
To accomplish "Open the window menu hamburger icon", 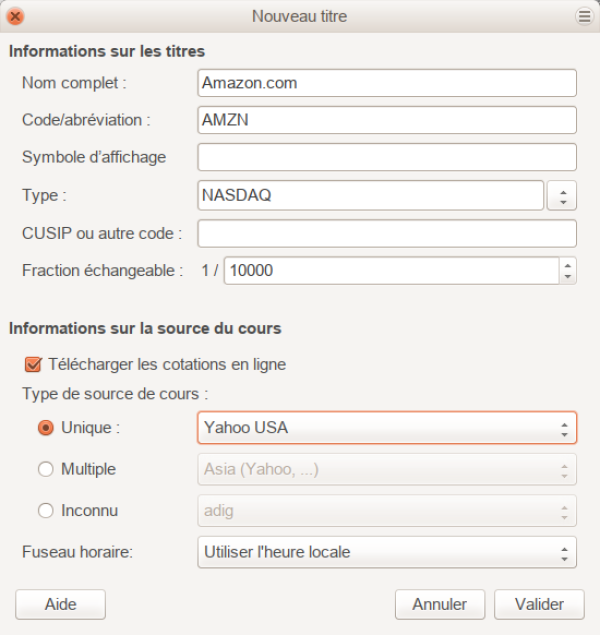I will [x=584, y=16].
